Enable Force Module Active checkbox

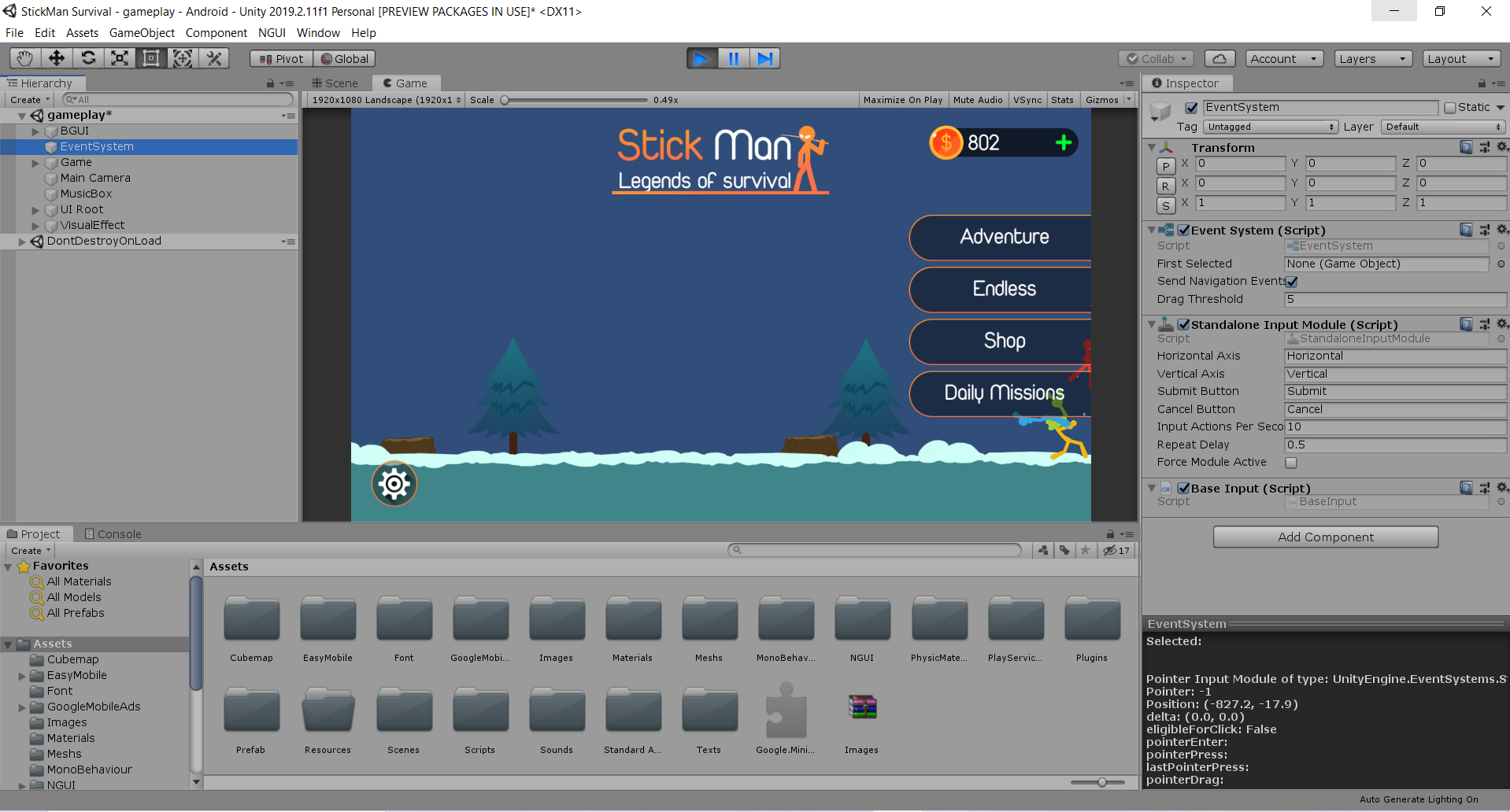(1291, 463)
